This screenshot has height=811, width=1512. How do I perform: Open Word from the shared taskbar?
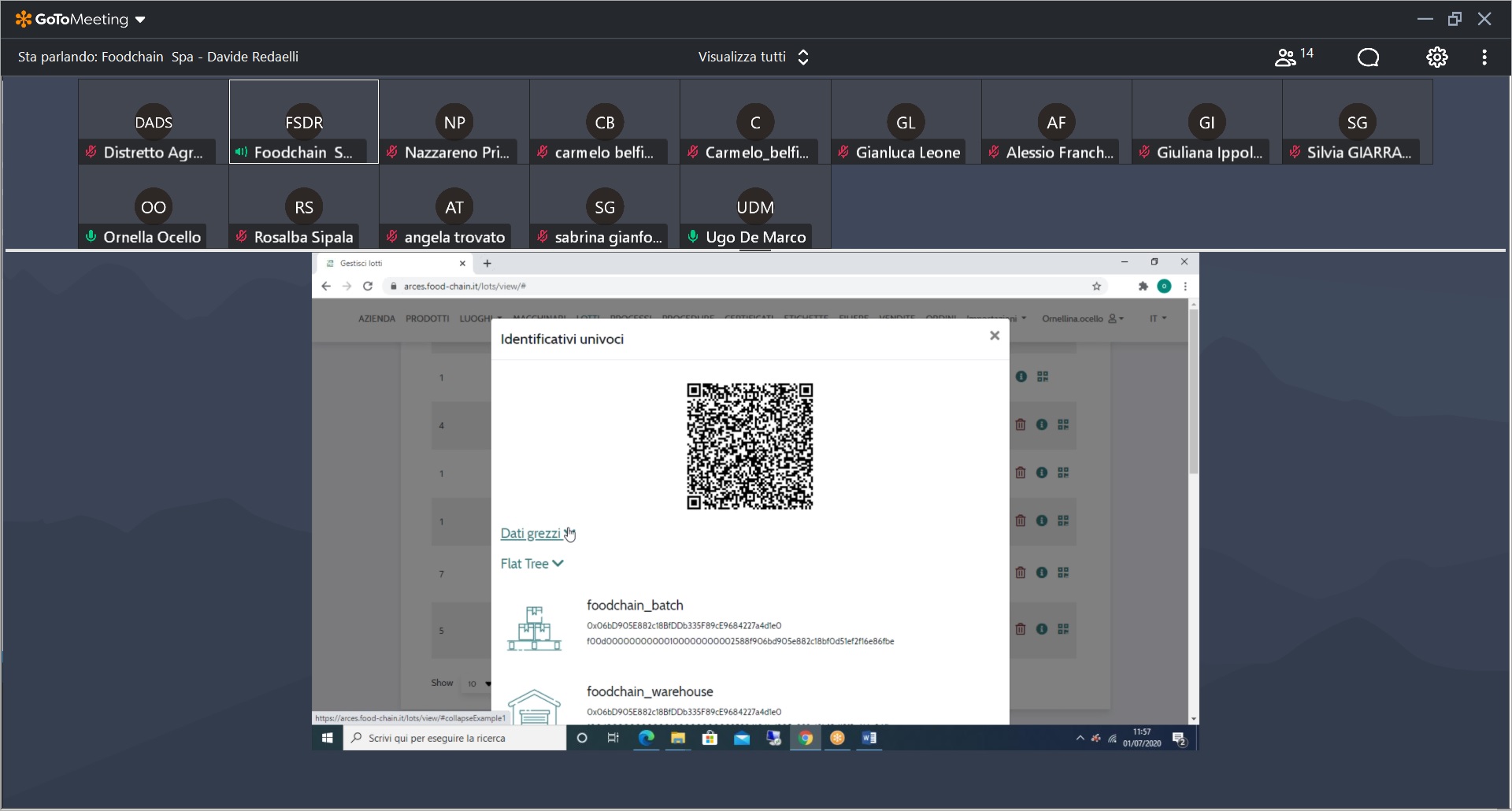tap(869, 738)
